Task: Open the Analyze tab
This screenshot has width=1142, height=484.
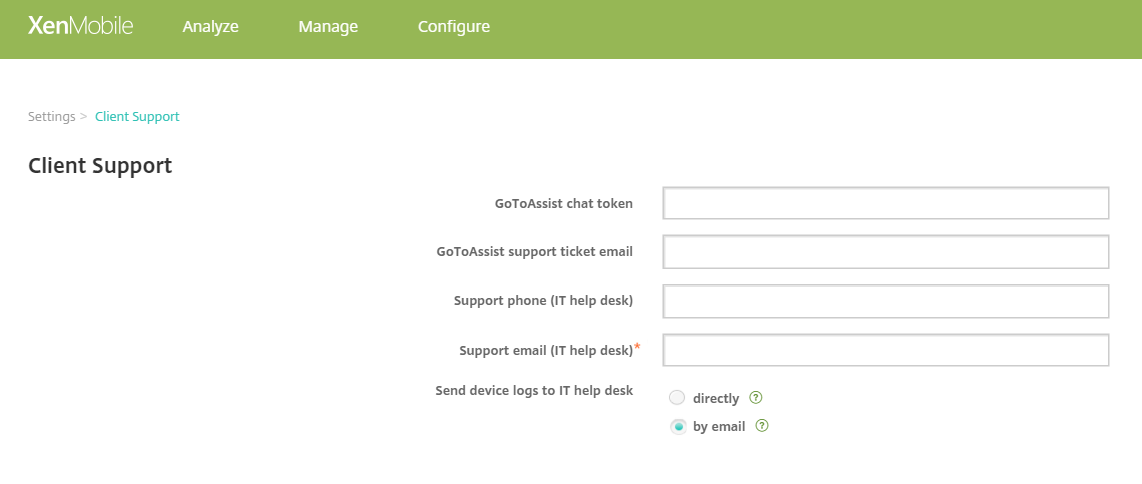Action: point(210,27)
